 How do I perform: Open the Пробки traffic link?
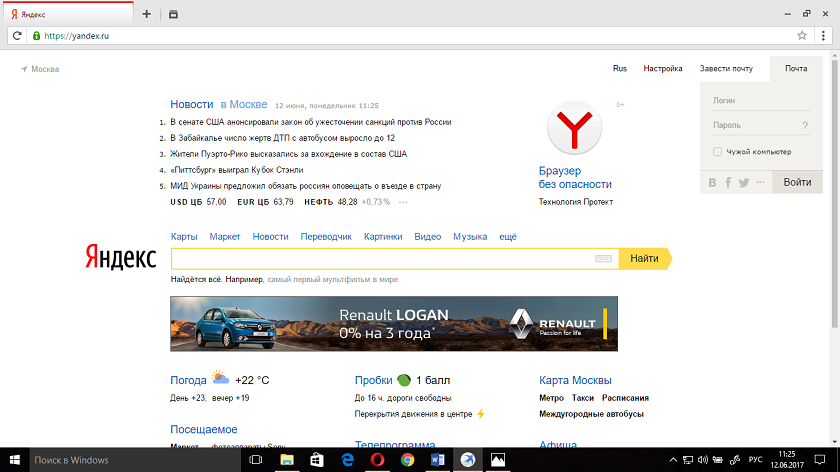point(373,380)
